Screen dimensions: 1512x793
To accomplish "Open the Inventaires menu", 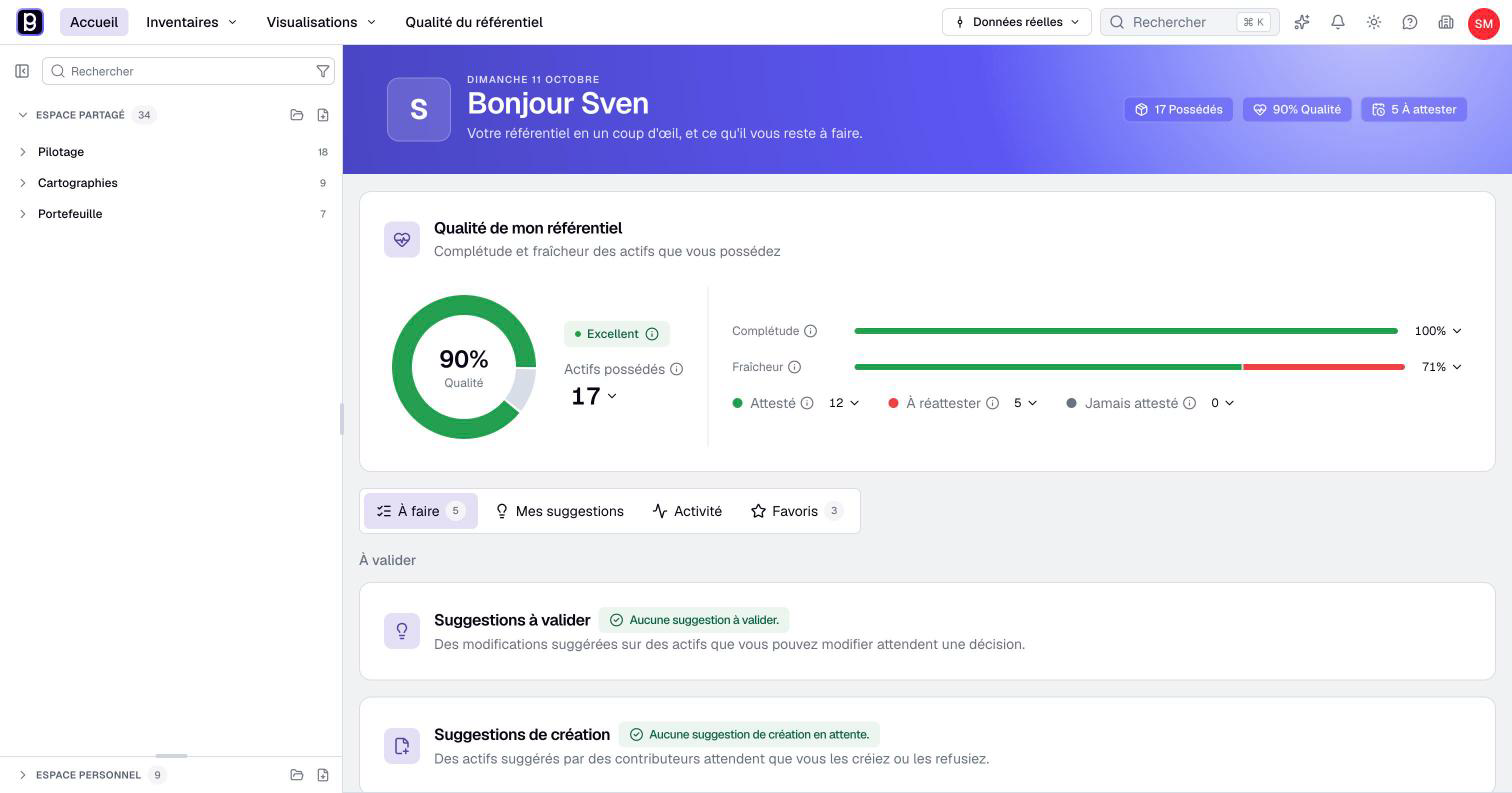I will point(192,22).
